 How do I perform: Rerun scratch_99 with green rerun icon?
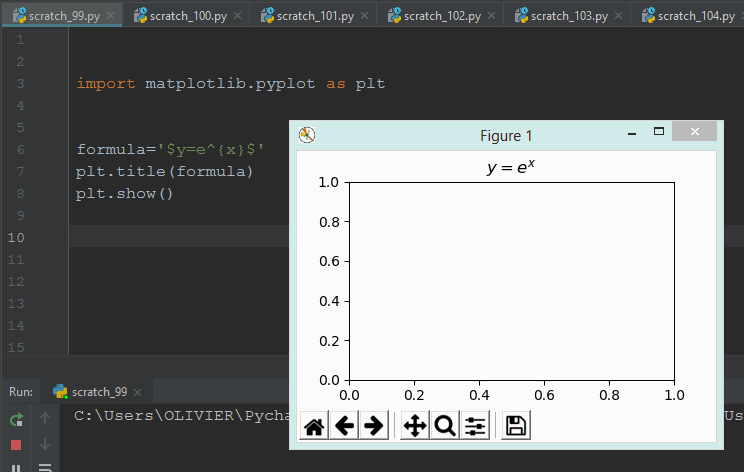(16, 419)
